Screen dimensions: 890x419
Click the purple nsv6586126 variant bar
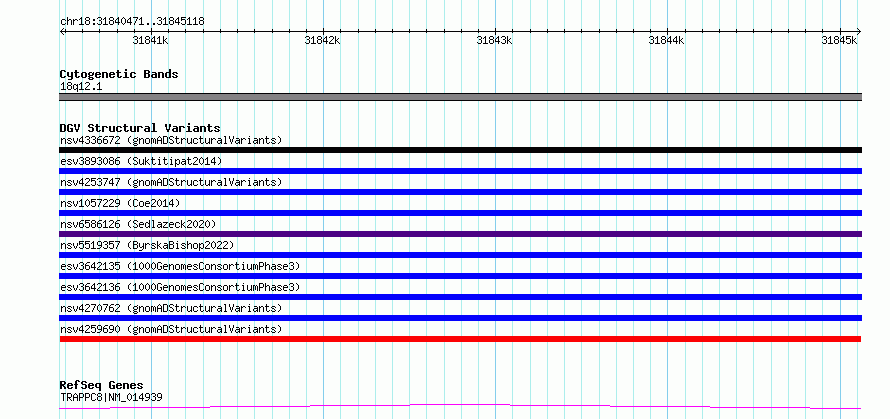(x=460, y=234)
